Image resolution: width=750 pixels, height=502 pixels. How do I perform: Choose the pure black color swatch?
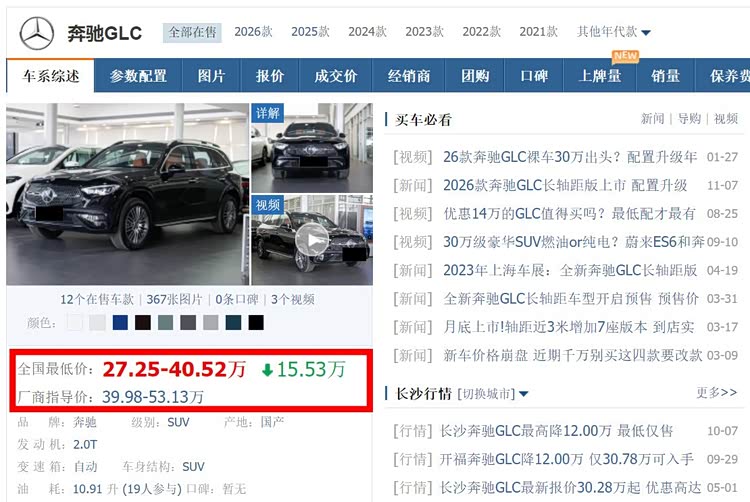coord(256,322)
